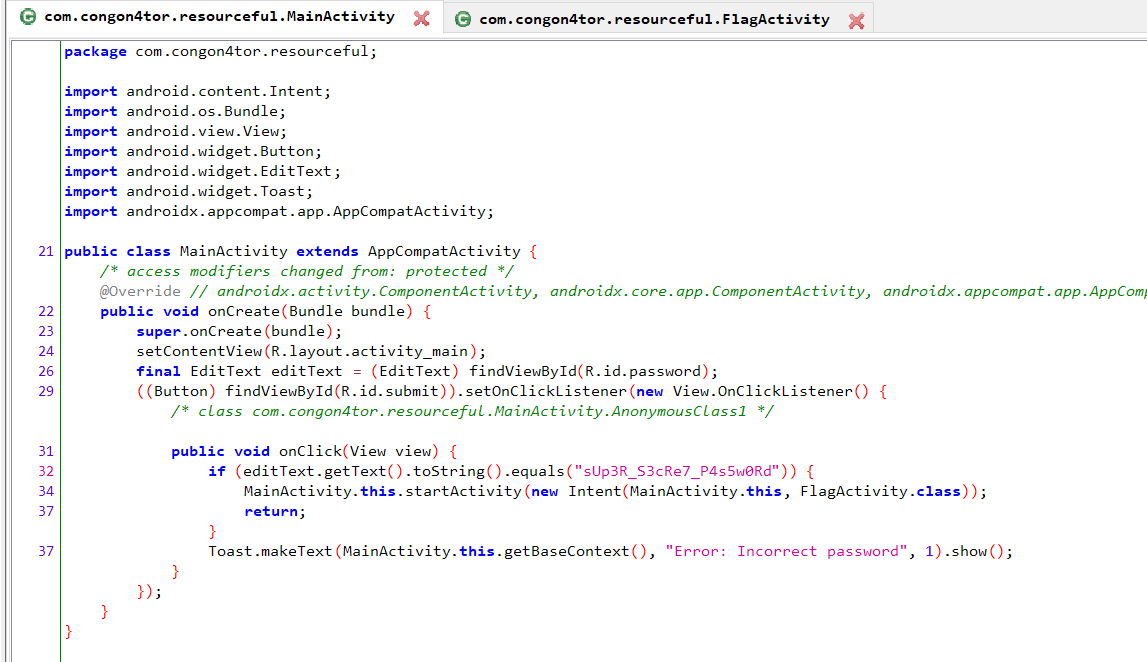Click R.layout.activity_main reference
This screenshot has height=662, width=1147.
[x=369, y=351]
